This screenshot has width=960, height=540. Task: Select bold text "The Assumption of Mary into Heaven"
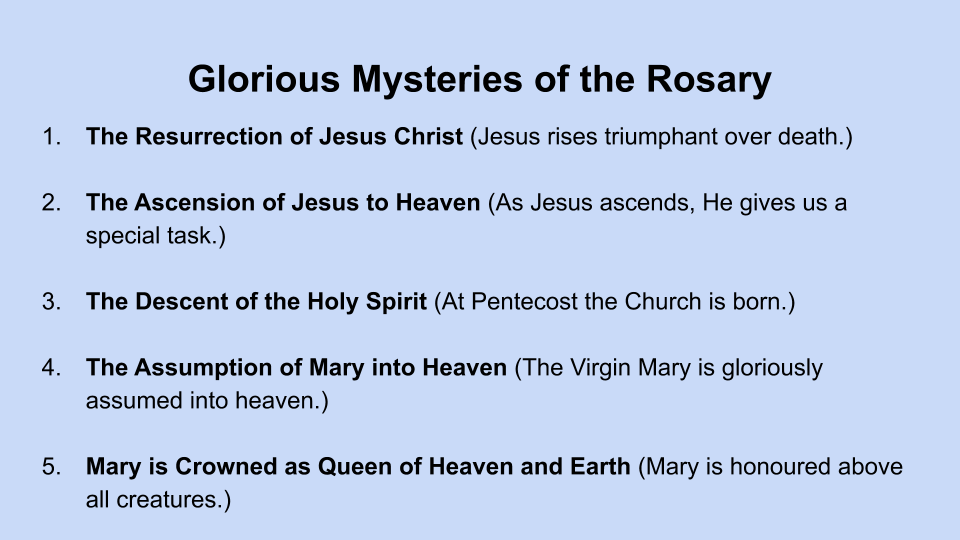coord(296,368)
